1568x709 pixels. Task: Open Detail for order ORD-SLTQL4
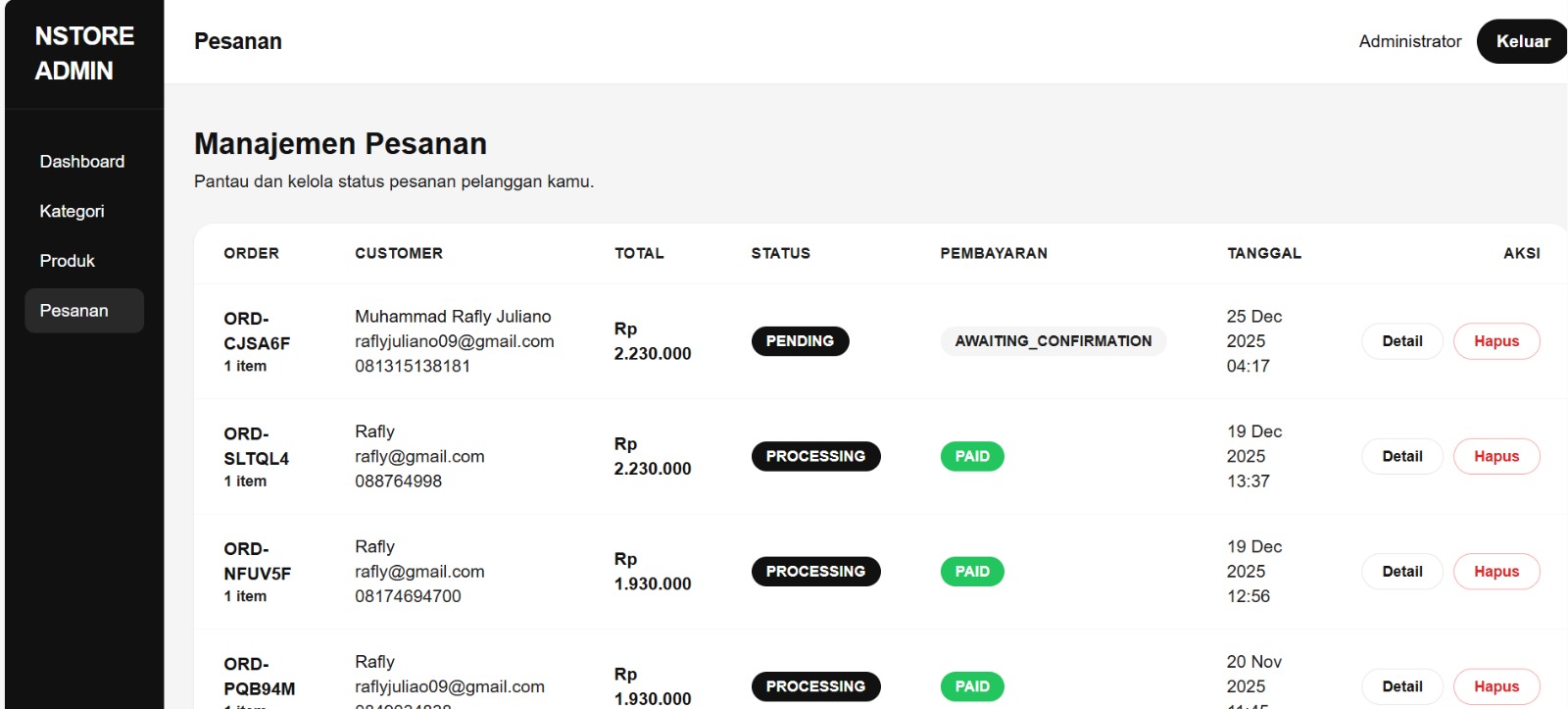tap(1401, 456)
